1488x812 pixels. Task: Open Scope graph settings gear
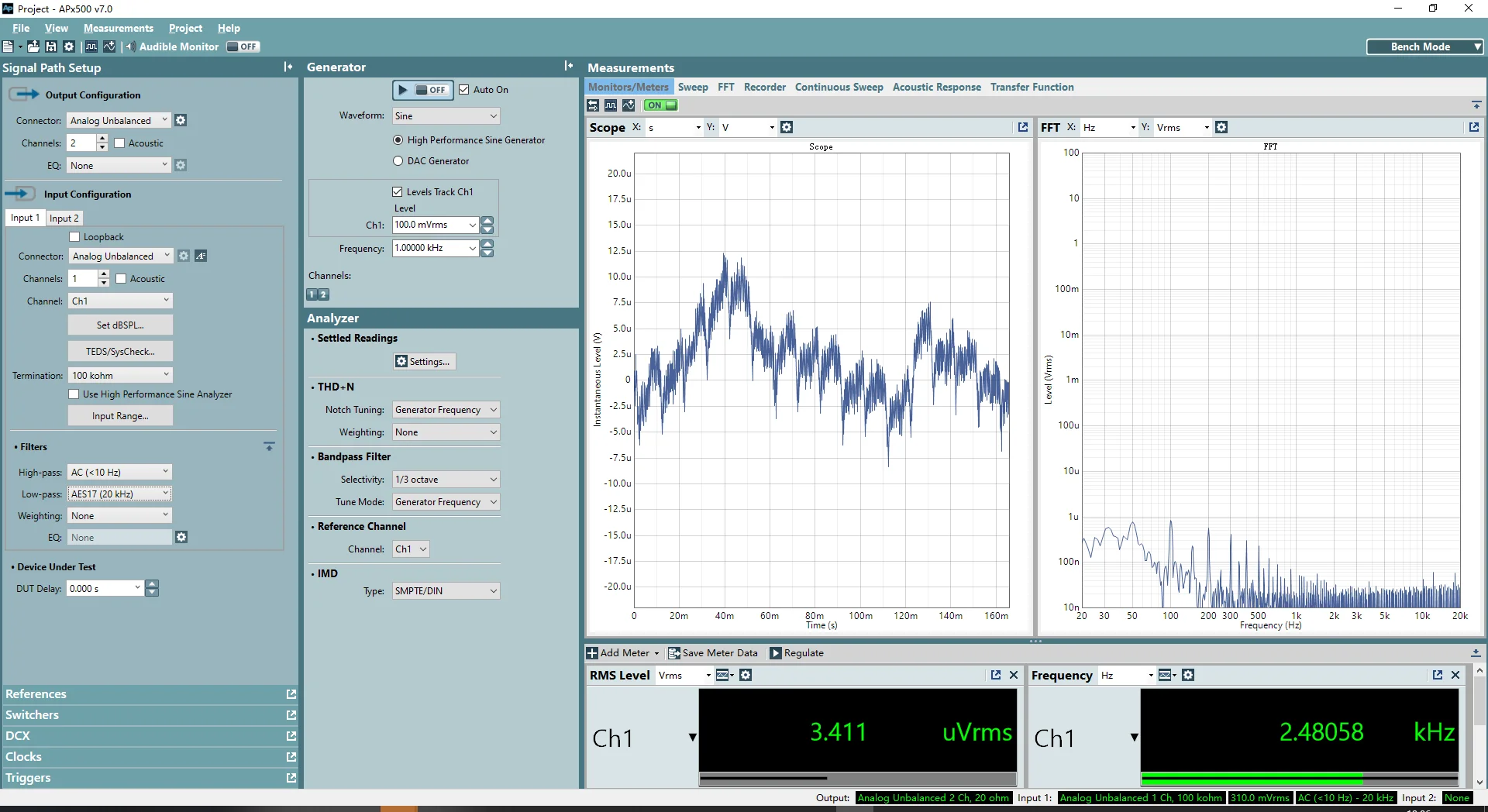pos(787,127)
